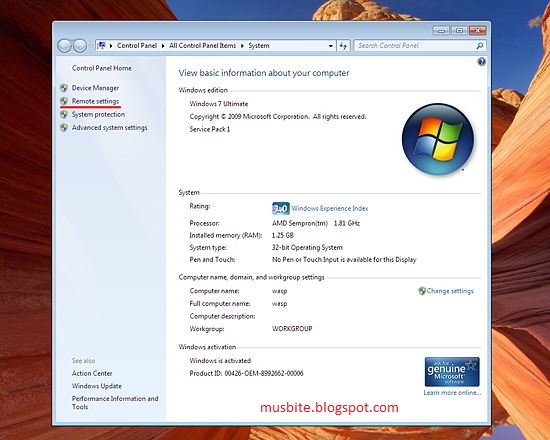Click shield icon beside Advanced system settings
550x440 pixels.
tap(64, 127)
